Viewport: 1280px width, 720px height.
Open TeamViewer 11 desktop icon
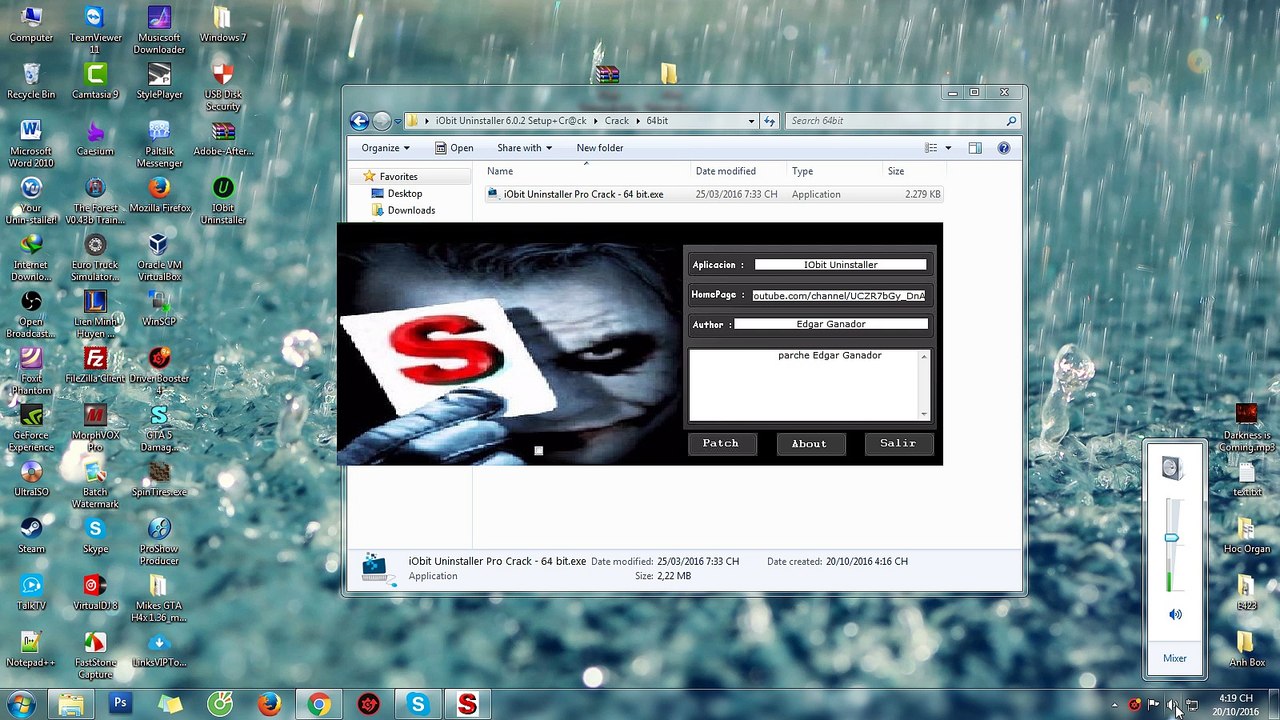click(x=95, y=30)
